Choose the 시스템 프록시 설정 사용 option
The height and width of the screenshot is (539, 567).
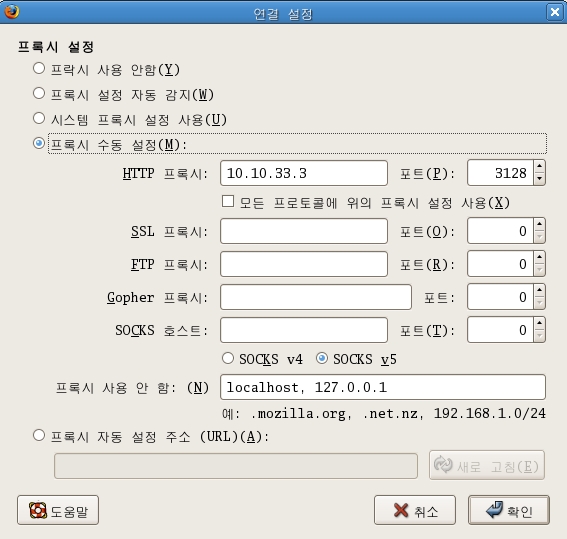[39, 119]
